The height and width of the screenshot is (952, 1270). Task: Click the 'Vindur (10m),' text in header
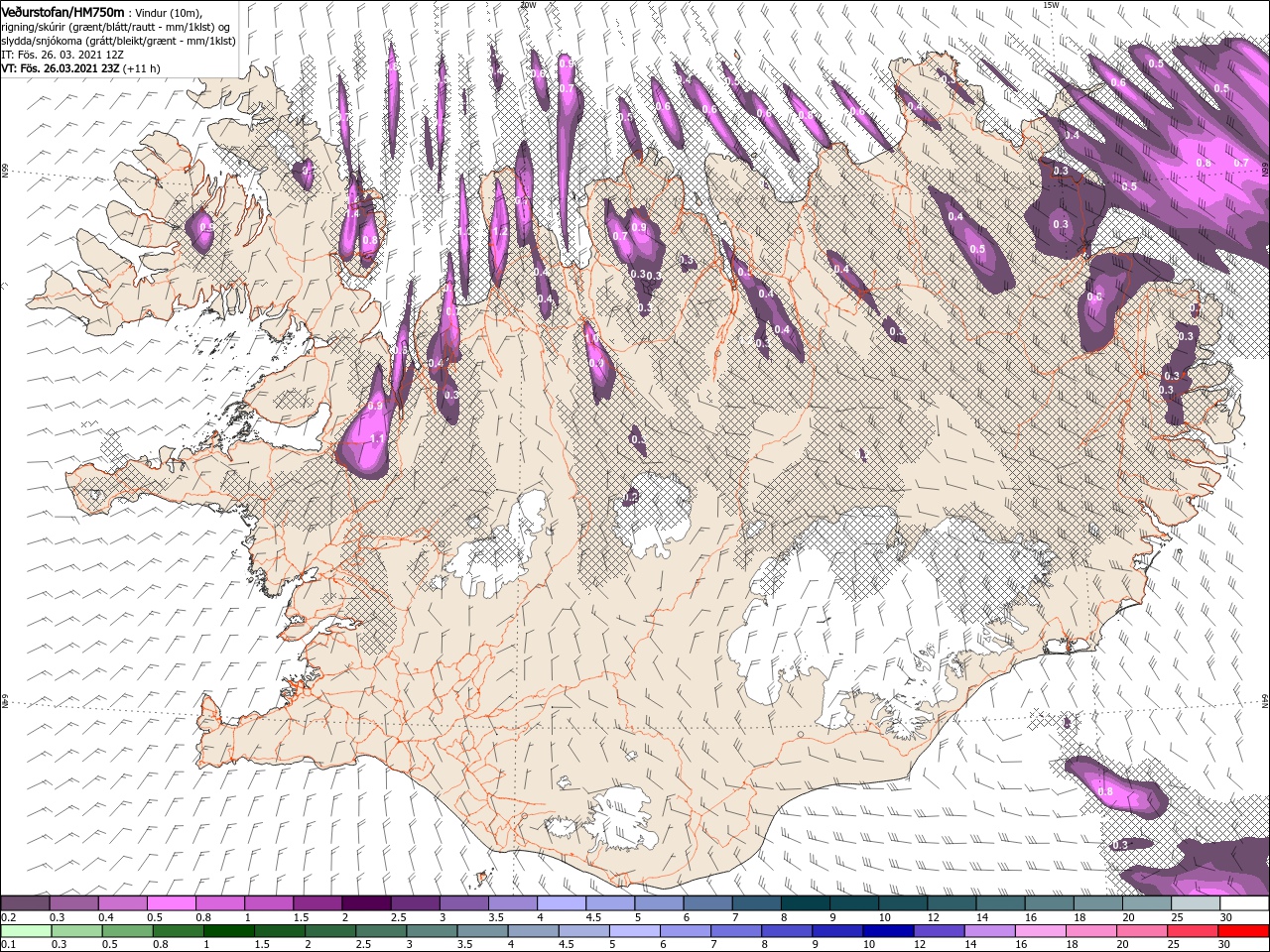pyautogui.click(x=168, y=12)
